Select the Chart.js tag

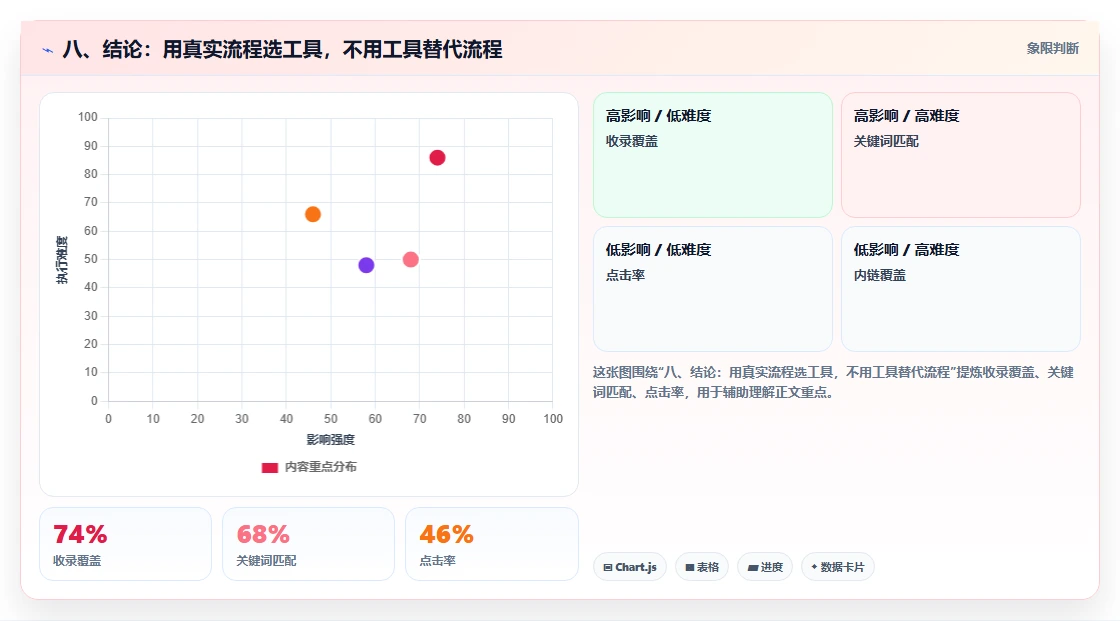tap(630, 567)
